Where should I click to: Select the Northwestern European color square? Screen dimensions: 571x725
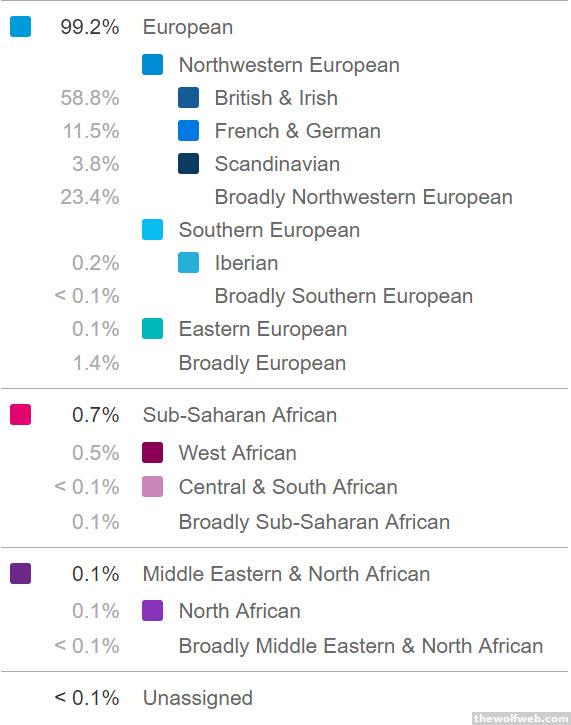point(152,64)
